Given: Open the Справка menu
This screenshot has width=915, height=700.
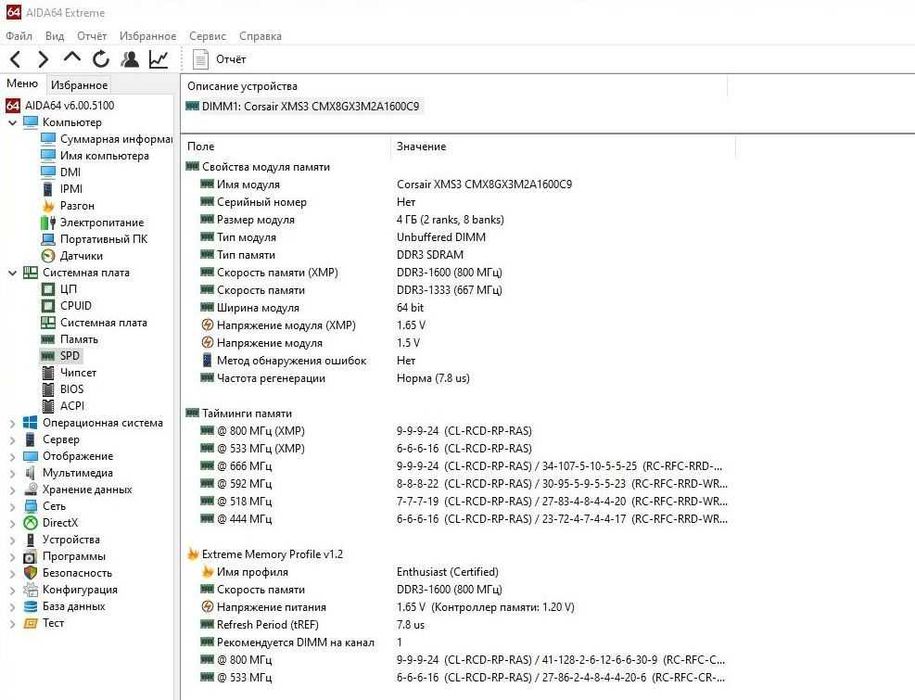Looking at the screenshot, I should point(260,36).
